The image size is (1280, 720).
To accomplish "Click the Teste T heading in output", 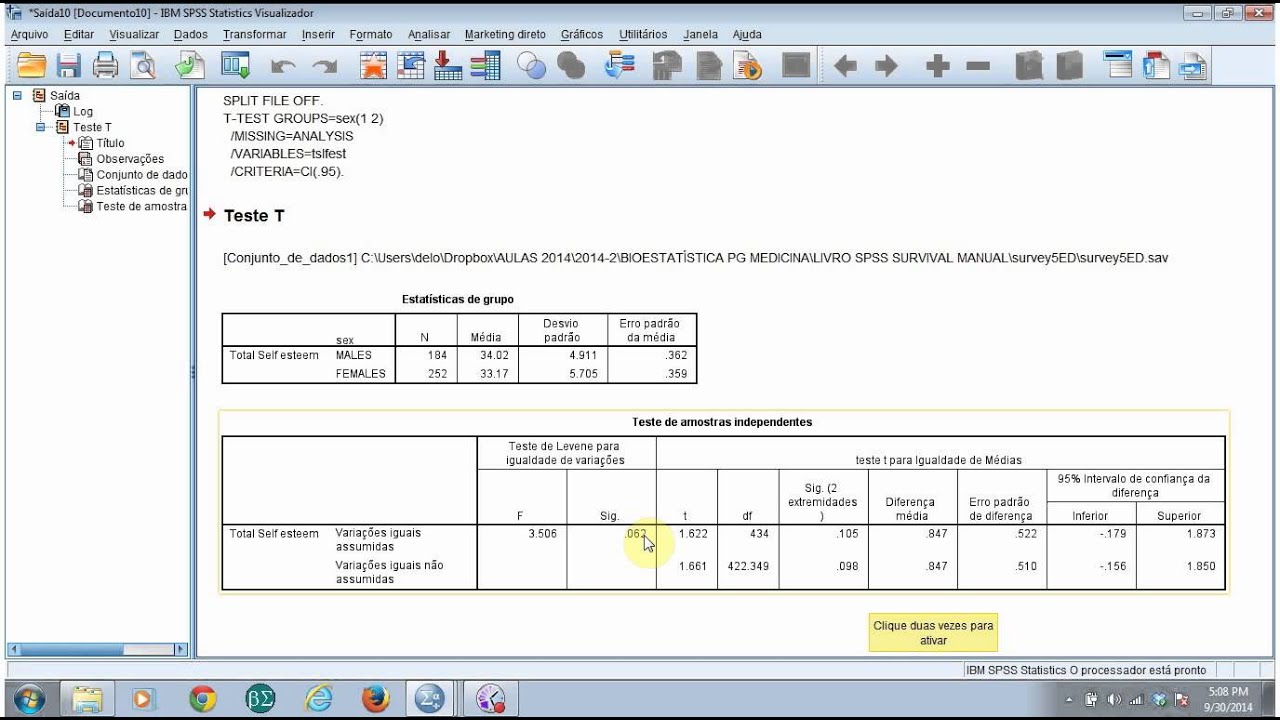I will pyautogui.click(x=254, y=216).
